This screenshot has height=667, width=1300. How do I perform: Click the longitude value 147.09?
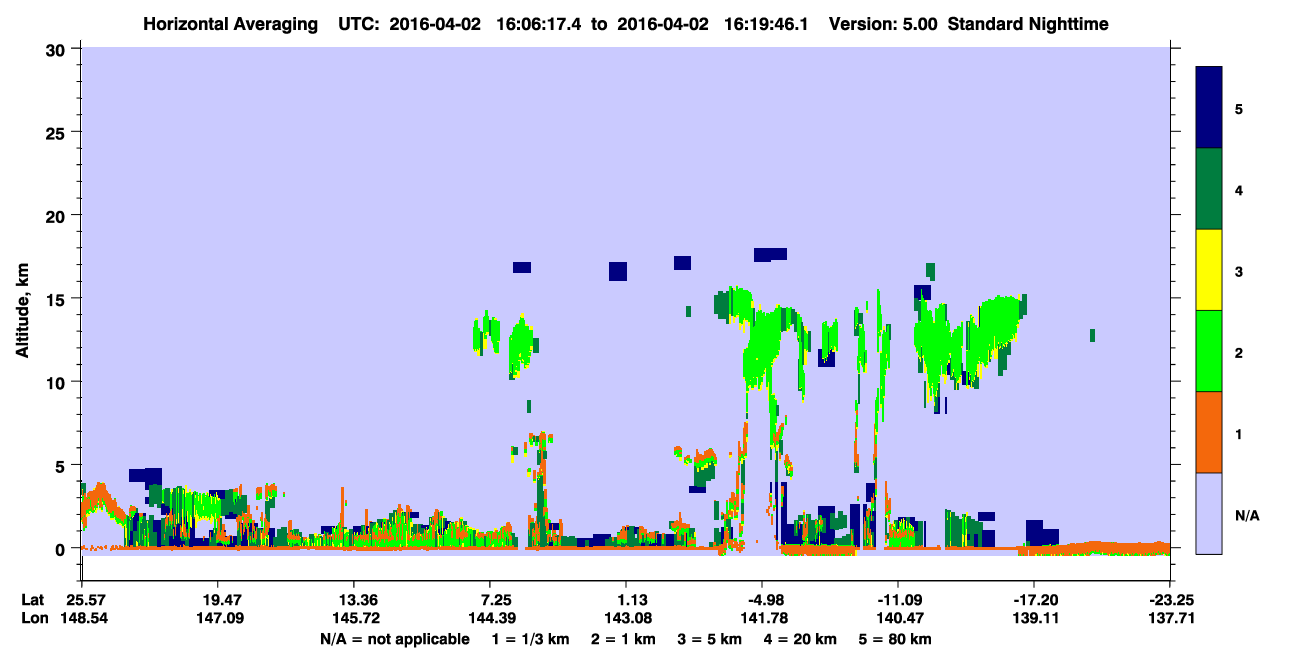tap(218, 619)
